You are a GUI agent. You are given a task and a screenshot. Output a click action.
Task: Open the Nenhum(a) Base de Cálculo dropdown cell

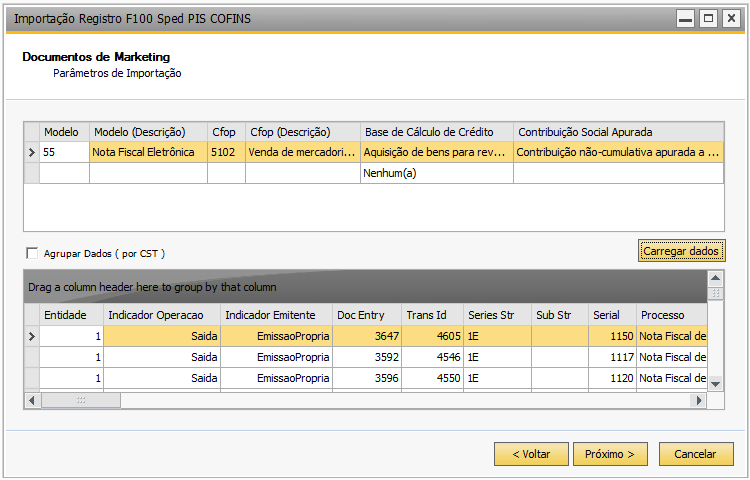click(437, 173)
